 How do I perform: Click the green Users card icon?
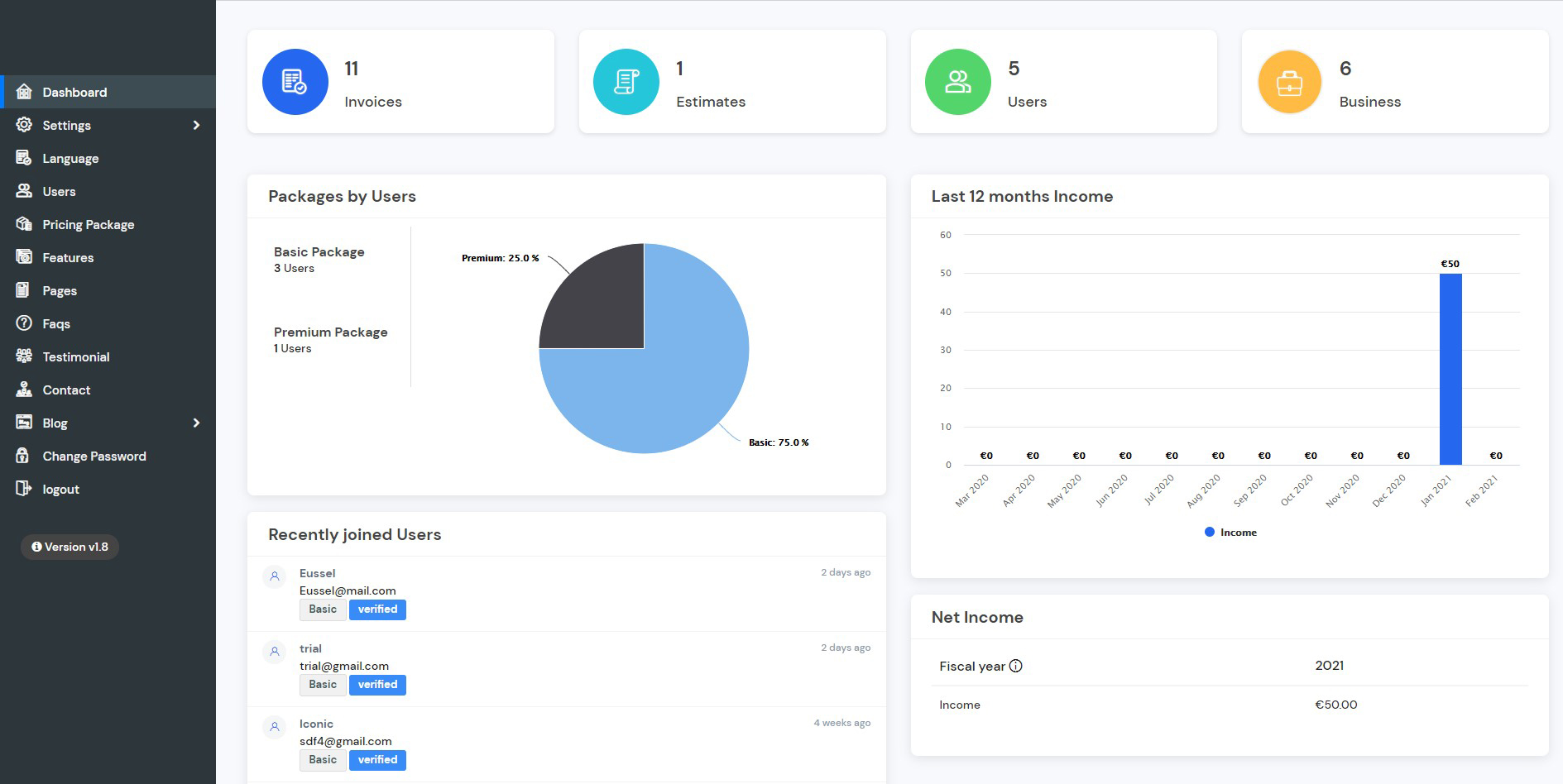click(x=957, y=82)
